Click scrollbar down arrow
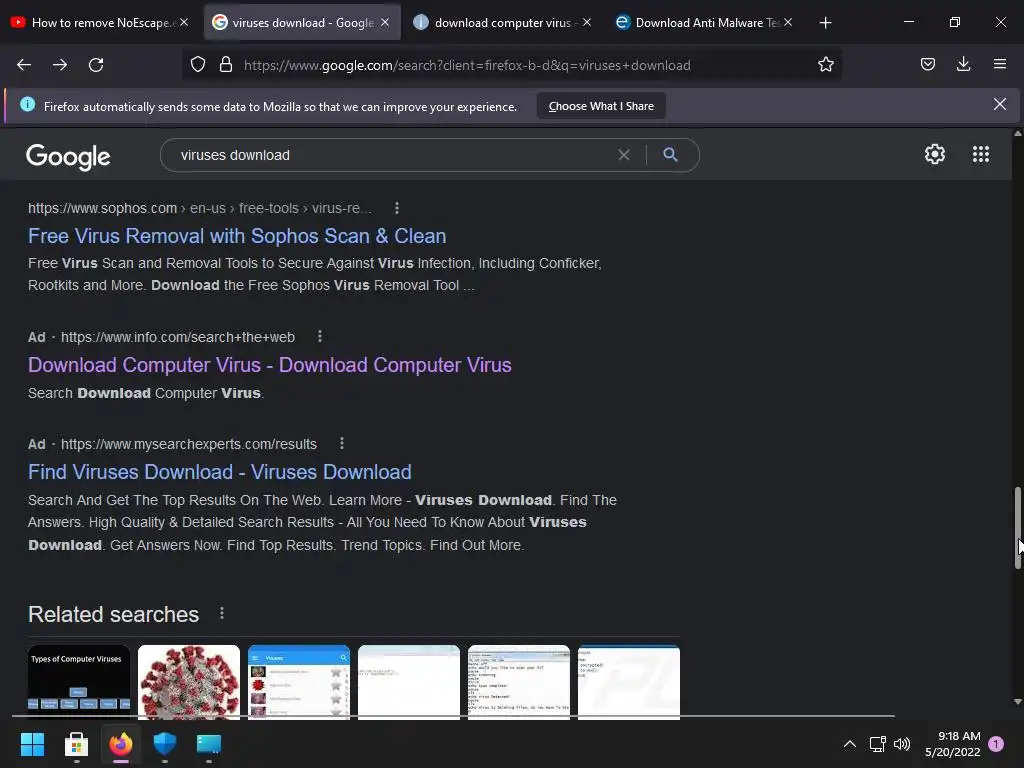This screenshot has height=768, width=1024. pos(1017,701)
